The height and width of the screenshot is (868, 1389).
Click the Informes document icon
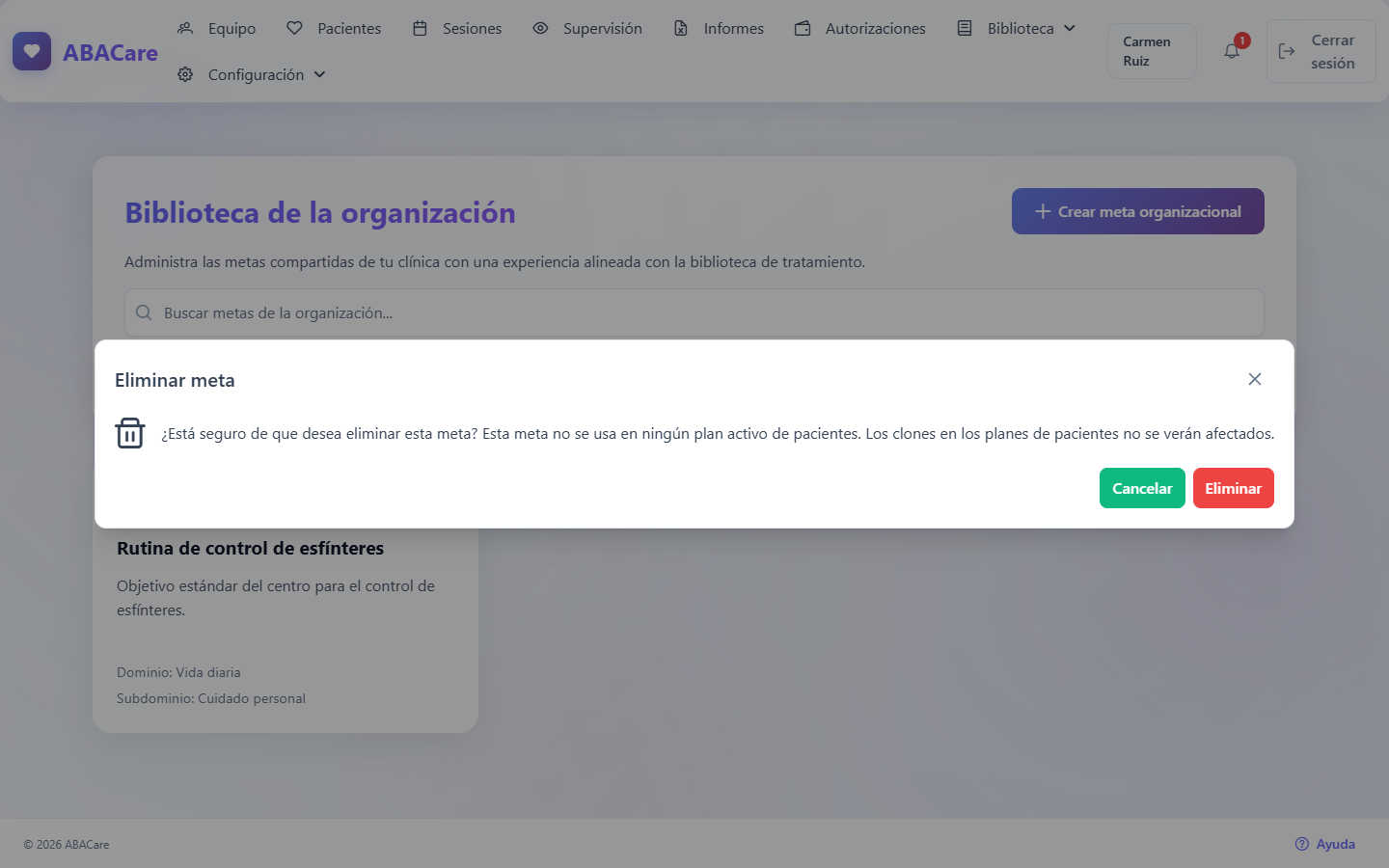tap(681, 28)
